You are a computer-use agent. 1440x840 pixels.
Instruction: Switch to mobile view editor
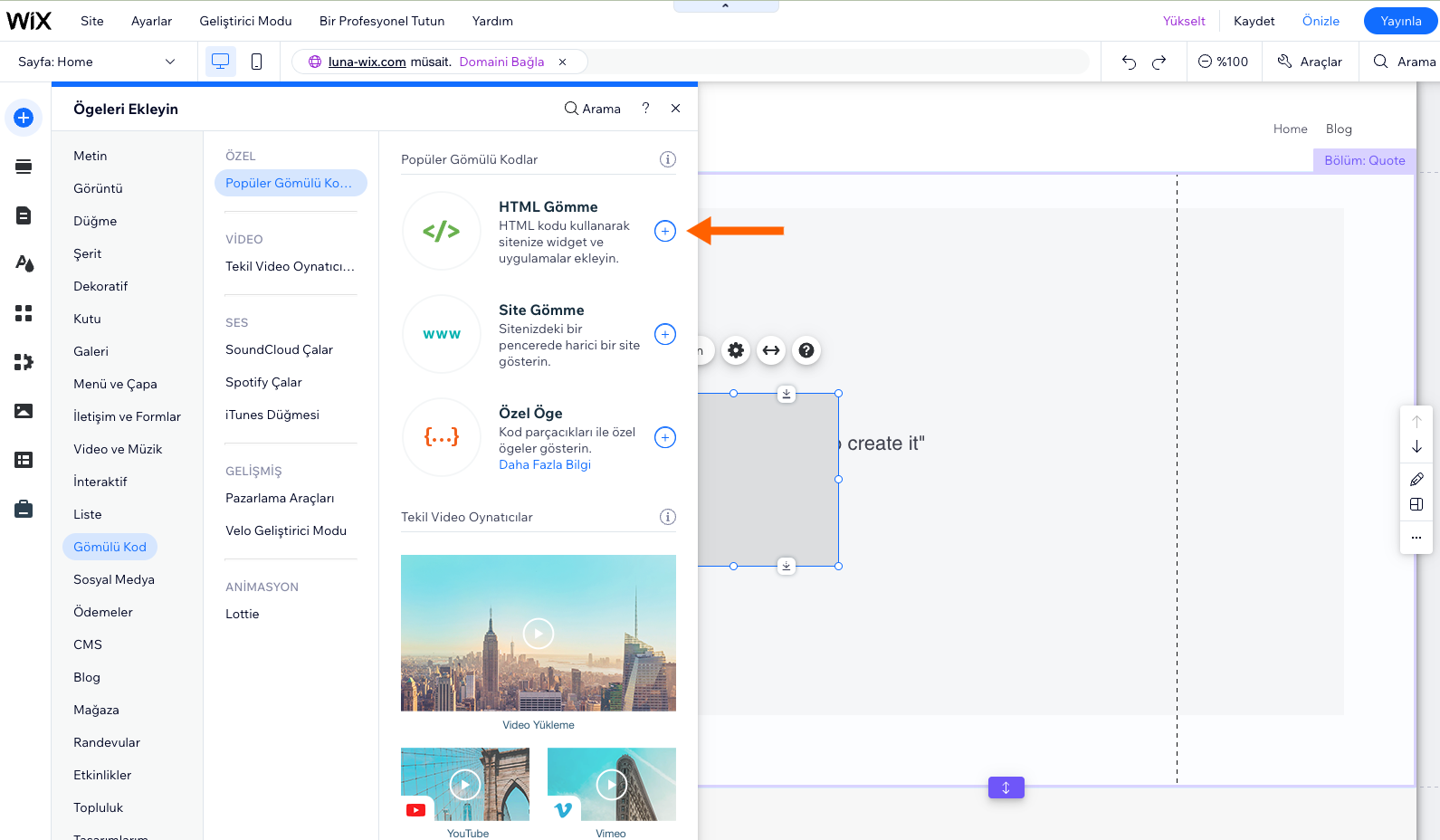pos(256,62)
